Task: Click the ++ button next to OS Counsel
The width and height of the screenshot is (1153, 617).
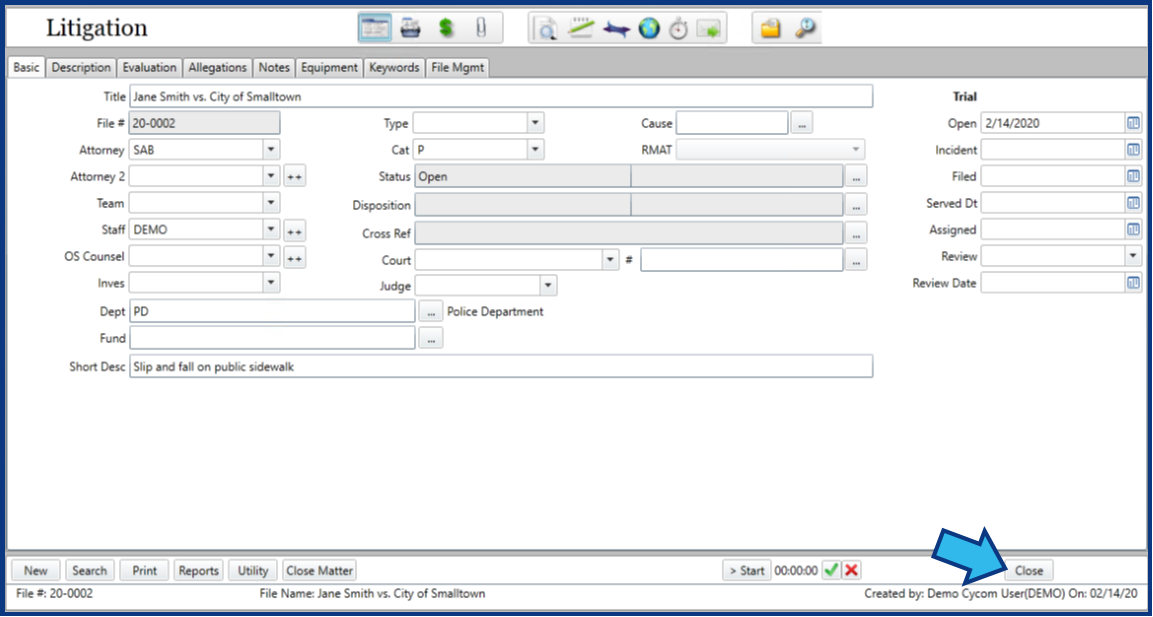Action: point(295,258)
